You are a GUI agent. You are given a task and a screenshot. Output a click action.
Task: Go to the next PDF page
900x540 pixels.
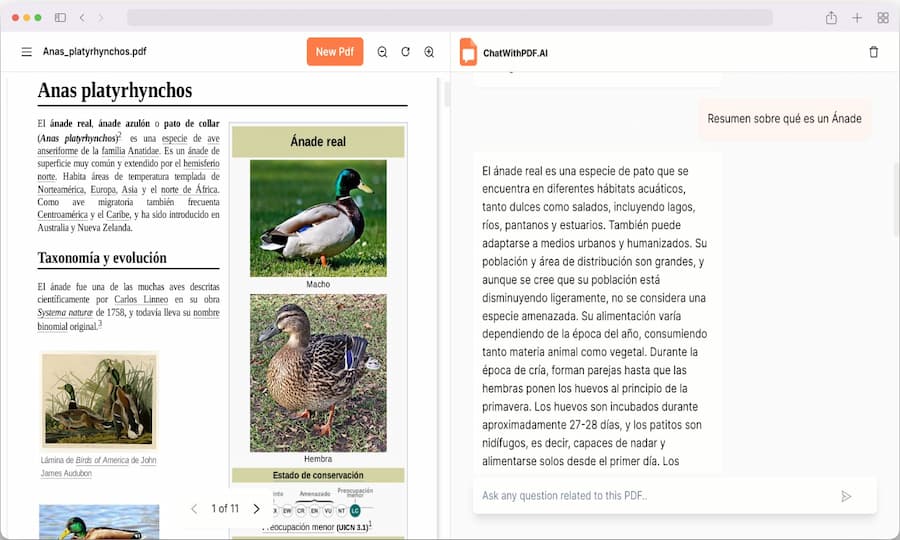click(256, 508)
